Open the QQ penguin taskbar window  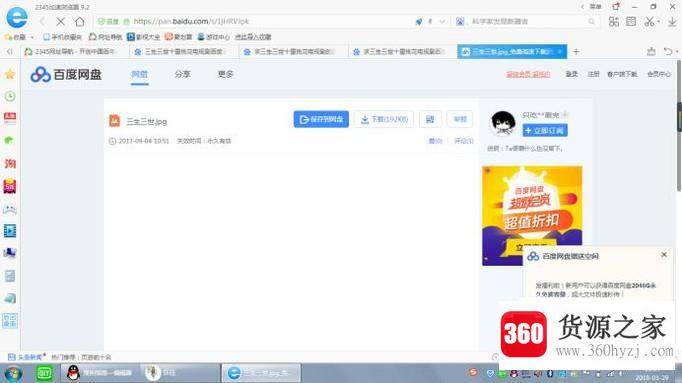click(x=101, y=373)
